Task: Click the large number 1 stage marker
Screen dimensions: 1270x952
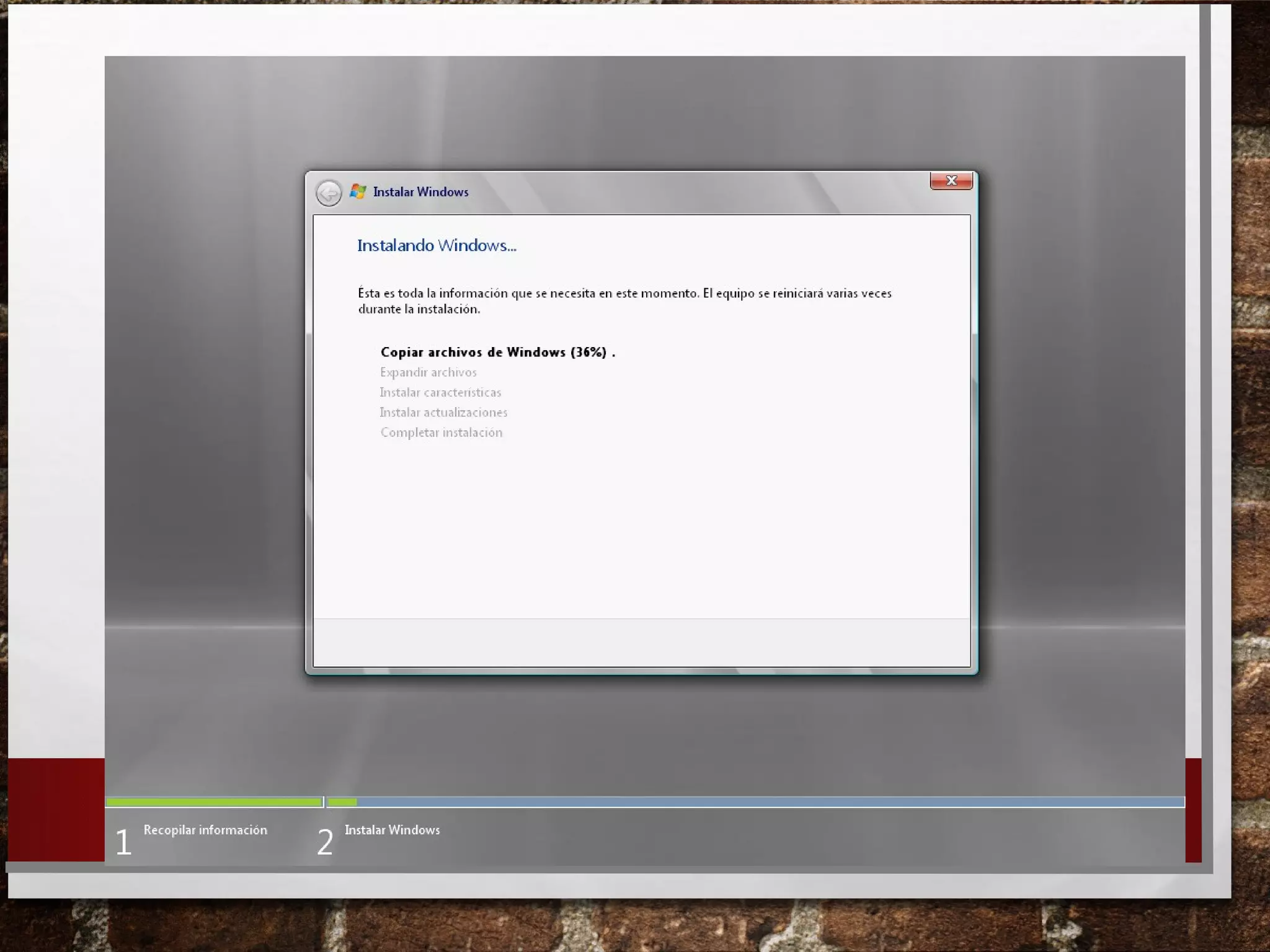Action: (x=123, y=842)
